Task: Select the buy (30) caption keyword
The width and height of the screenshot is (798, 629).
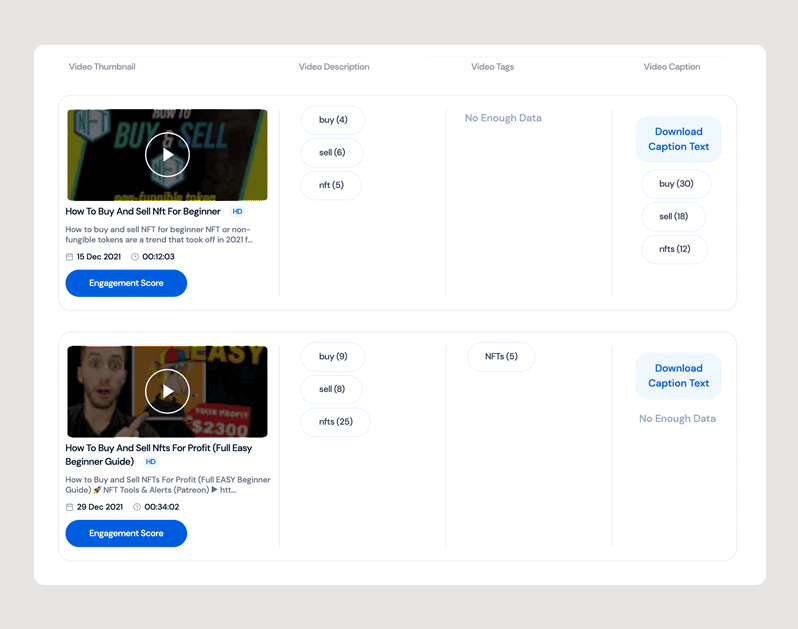Action: tap(676, 184)
